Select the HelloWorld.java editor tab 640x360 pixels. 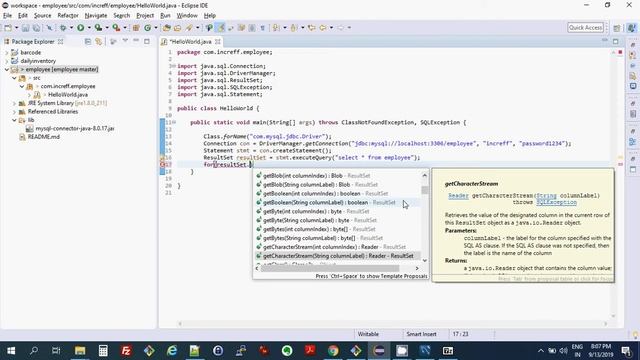tap(191, 42)
